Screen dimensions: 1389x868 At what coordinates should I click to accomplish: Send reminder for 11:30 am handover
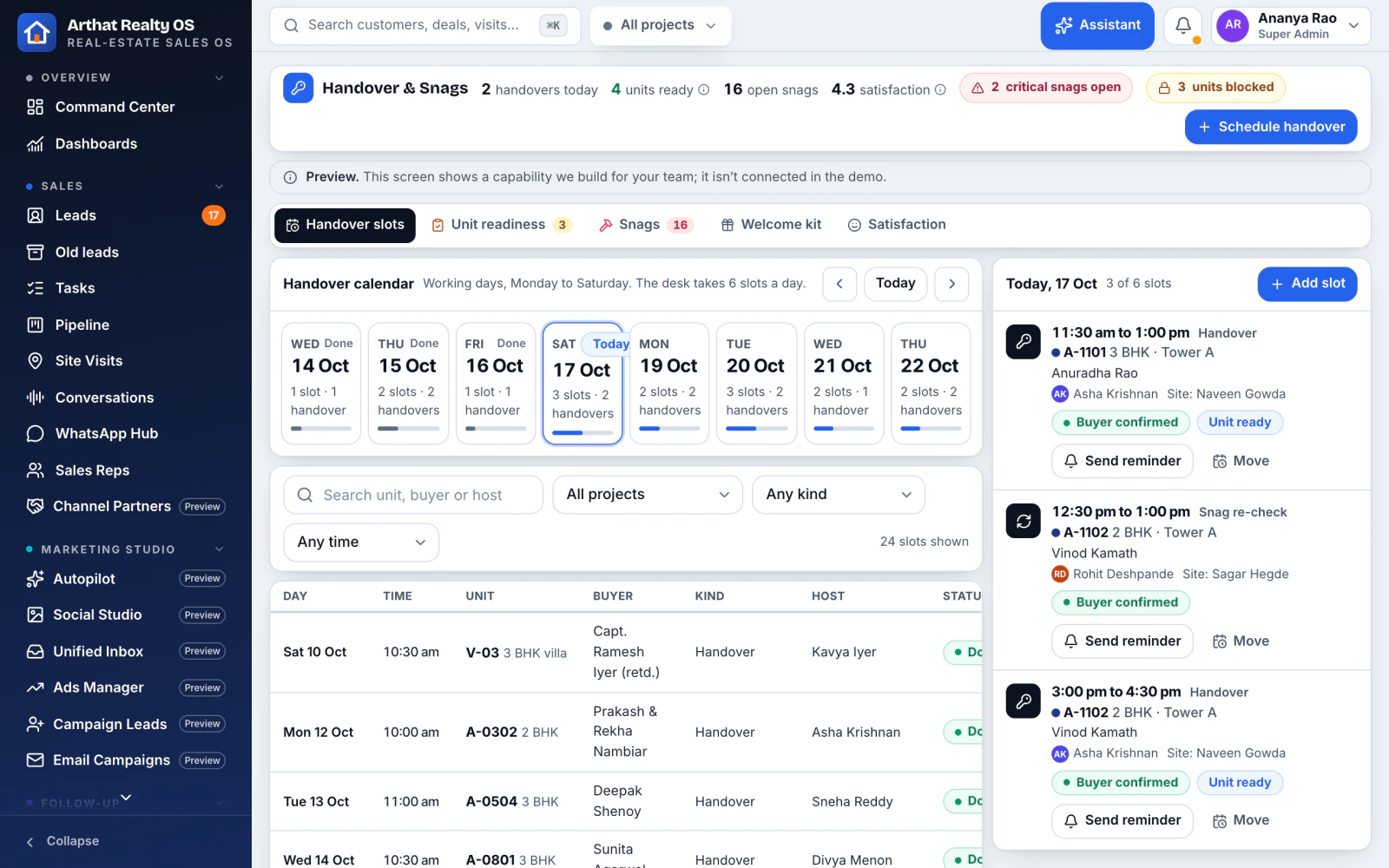tap(1122, 461)
